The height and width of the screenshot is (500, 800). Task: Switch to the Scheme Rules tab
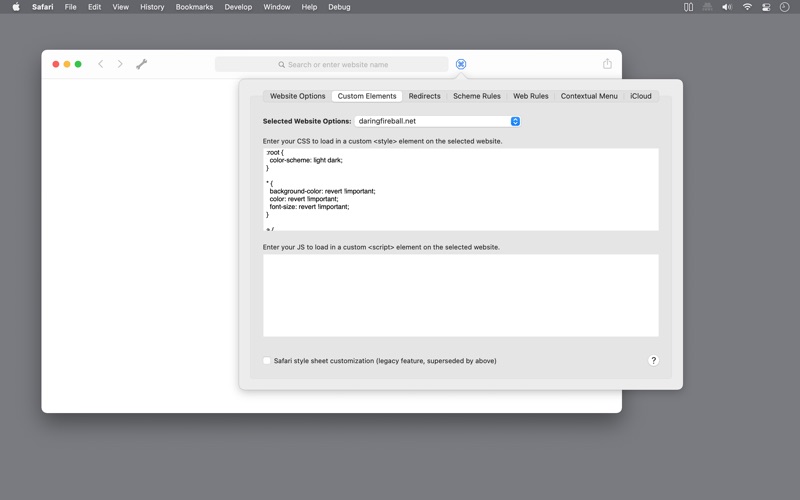pos(477,96)
